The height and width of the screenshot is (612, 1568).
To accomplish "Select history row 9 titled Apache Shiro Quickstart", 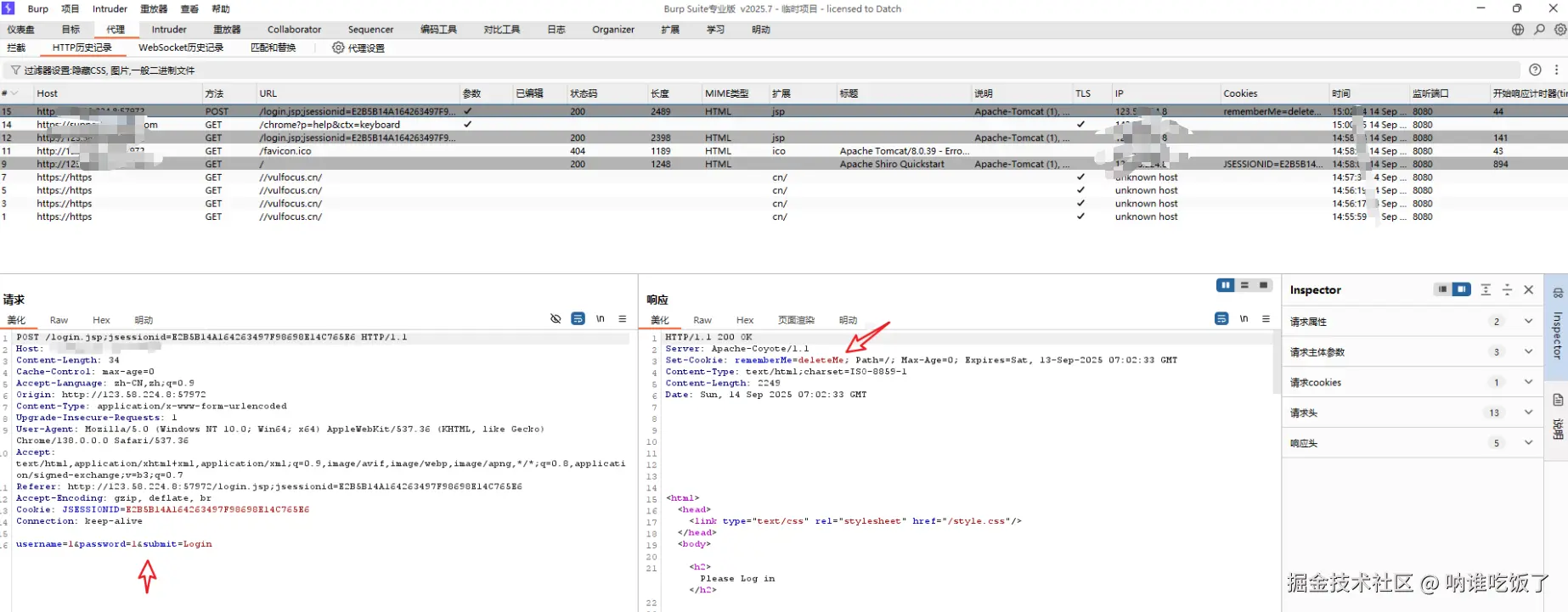I will [x=784, y=164].
